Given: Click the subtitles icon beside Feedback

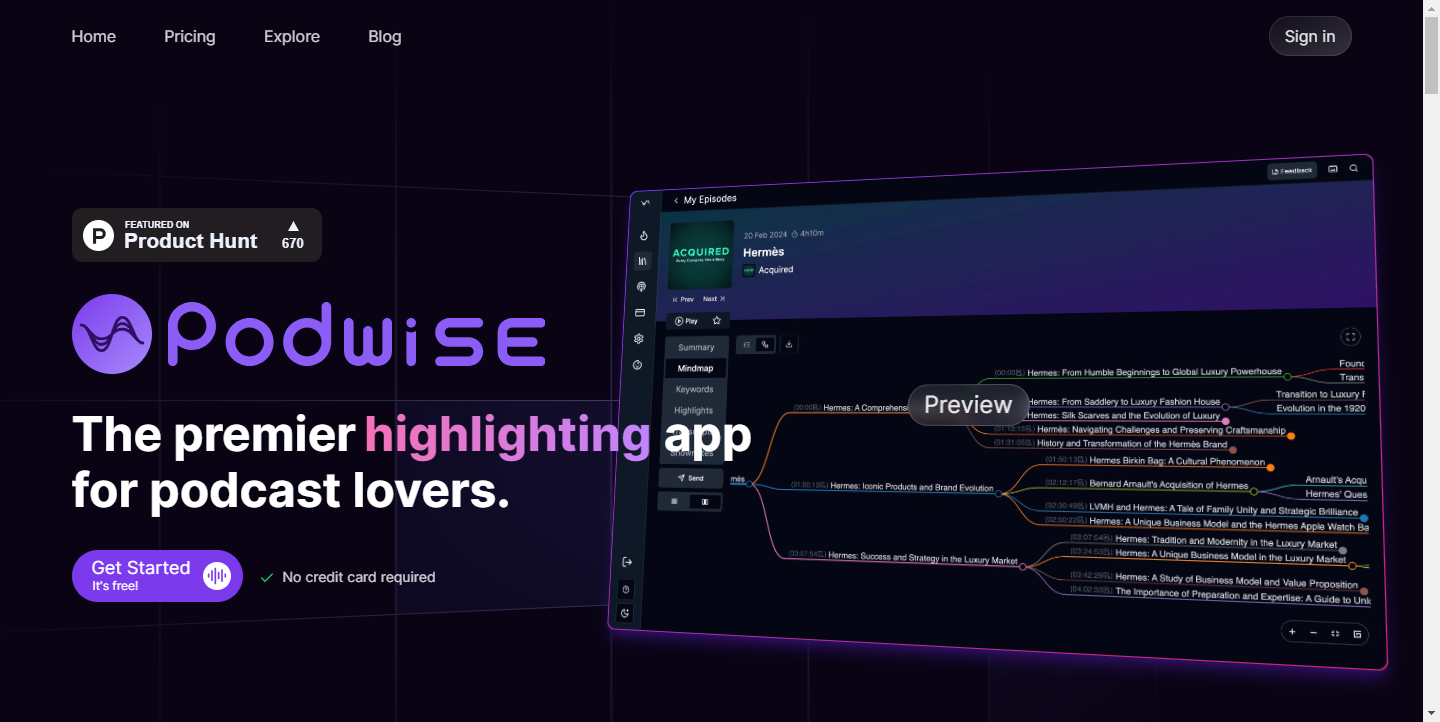Looking at the screenshot, I should tap(1333, 169).
